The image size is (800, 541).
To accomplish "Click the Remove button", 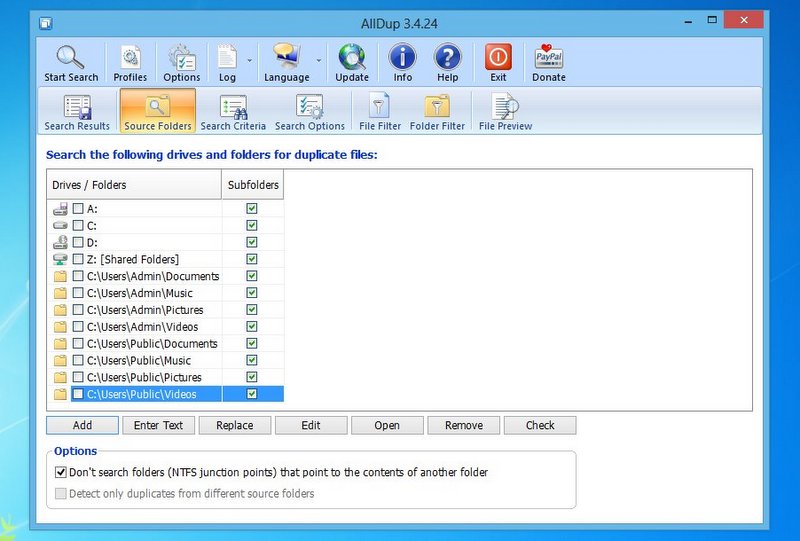I will pos(463,425).
